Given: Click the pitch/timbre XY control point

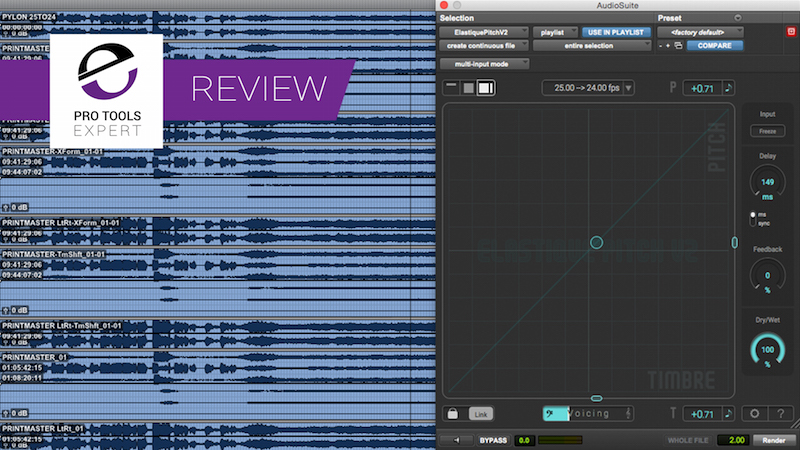Looking at the screenshot, I should 596,242.
